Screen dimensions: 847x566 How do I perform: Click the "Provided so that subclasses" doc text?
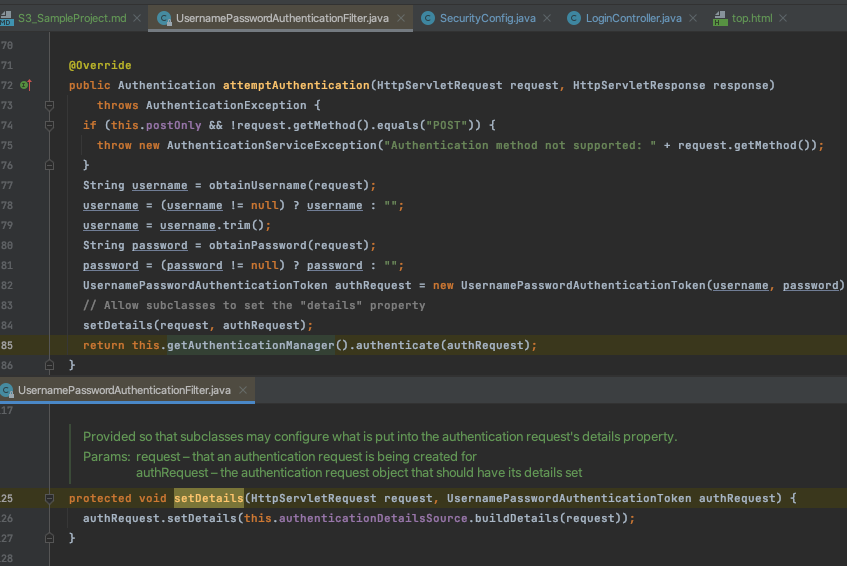380,436
